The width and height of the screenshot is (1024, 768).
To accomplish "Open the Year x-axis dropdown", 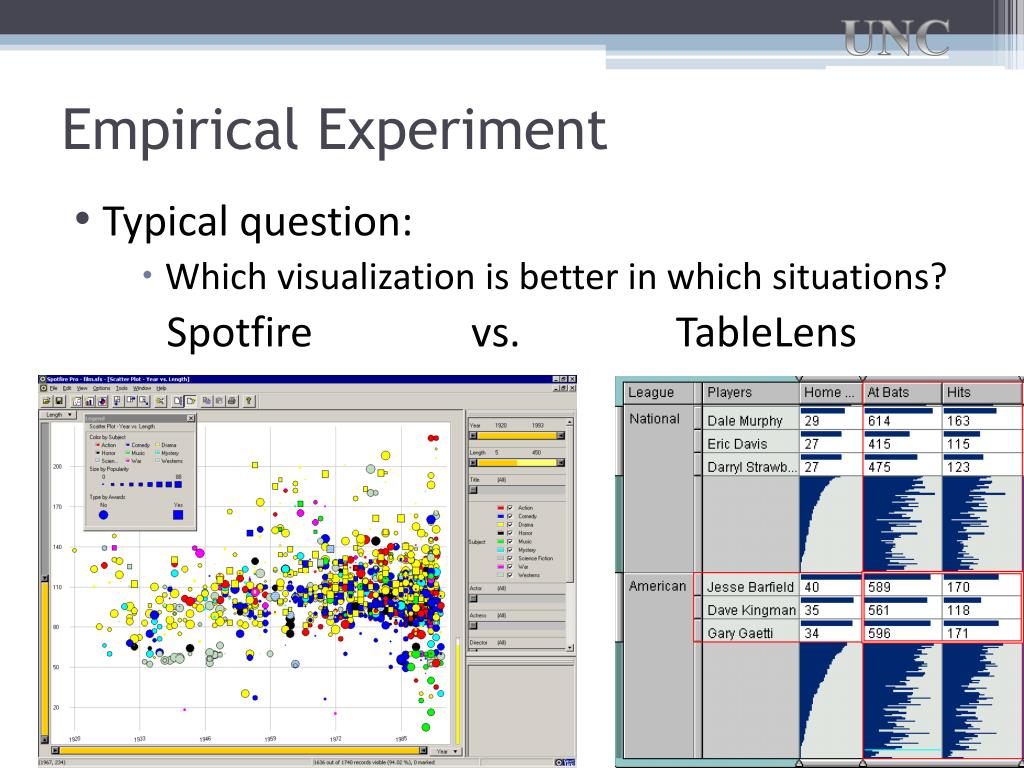I will 447,751.
